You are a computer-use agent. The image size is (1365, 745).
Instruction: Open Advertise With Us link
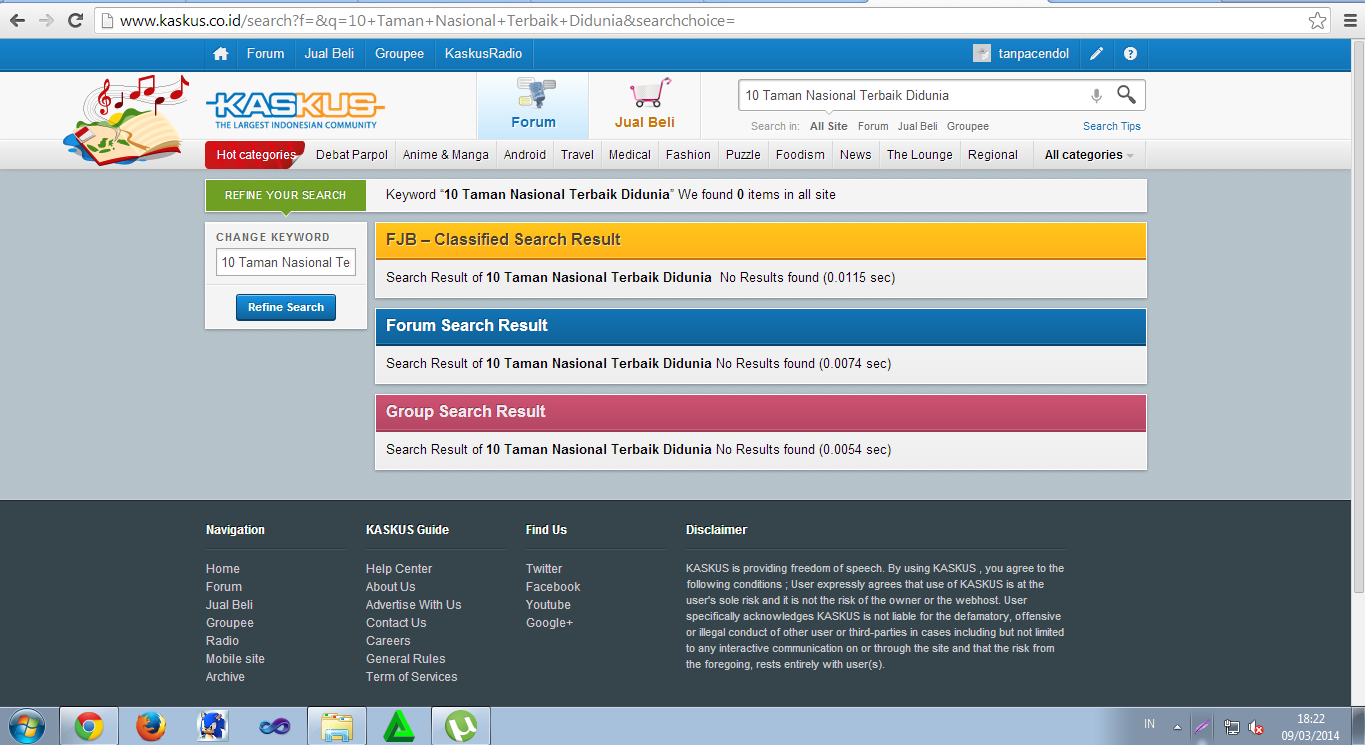414,605
